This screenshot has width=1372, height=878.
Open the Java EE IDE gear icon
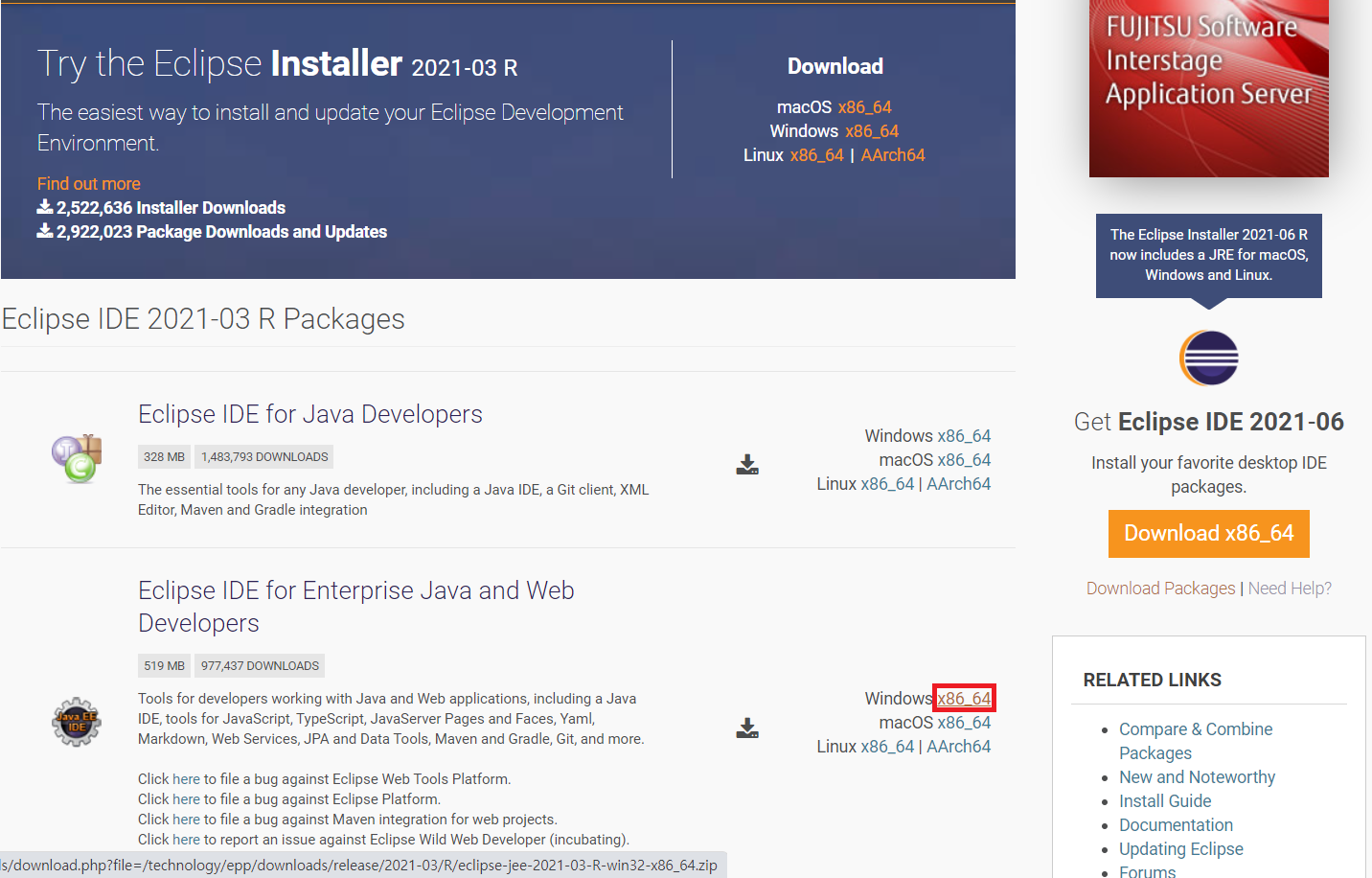coord(77,722)
